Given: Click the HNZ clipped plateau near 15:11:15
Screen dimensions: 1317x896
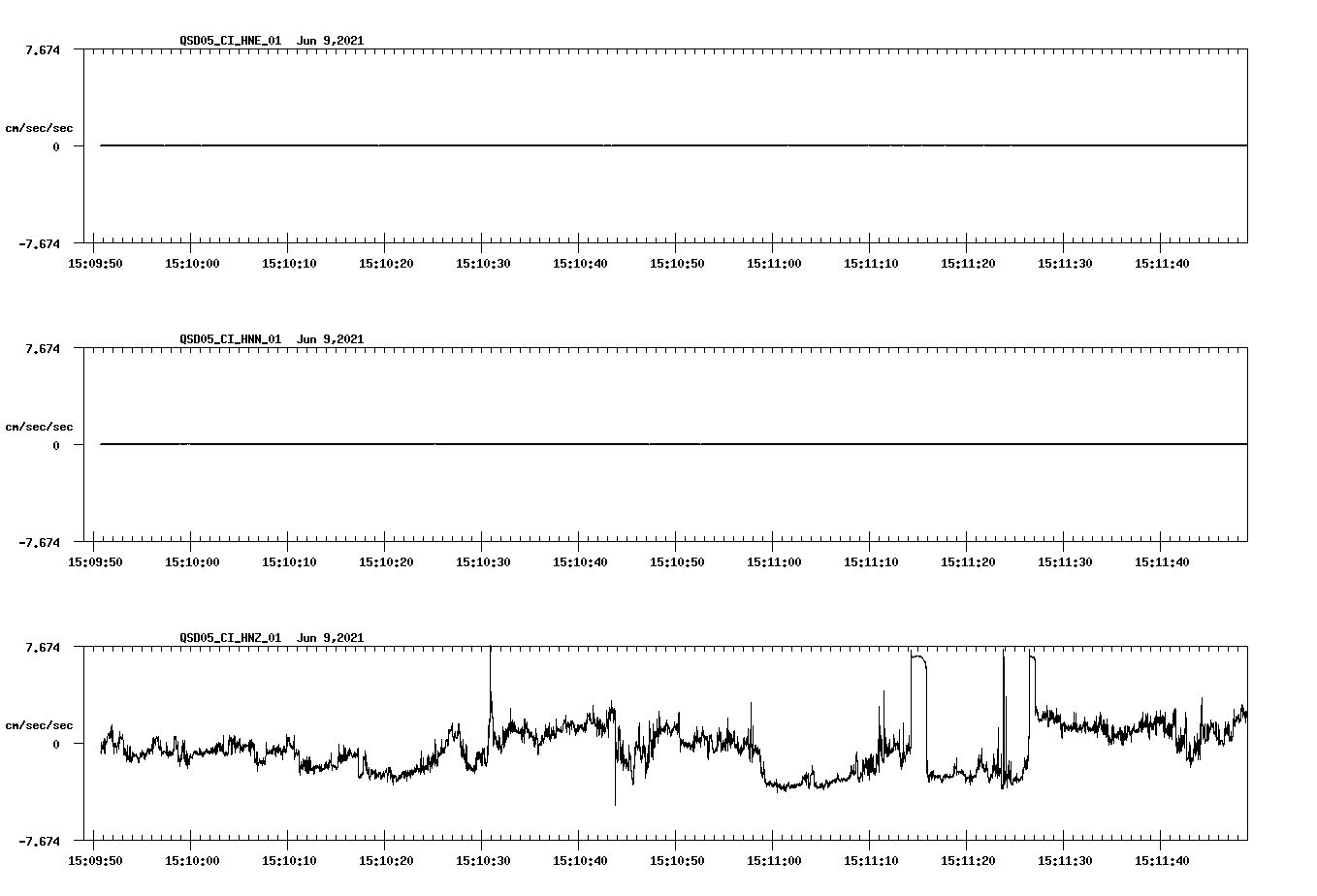Looking at the screenshot, I should click(918, 658).
